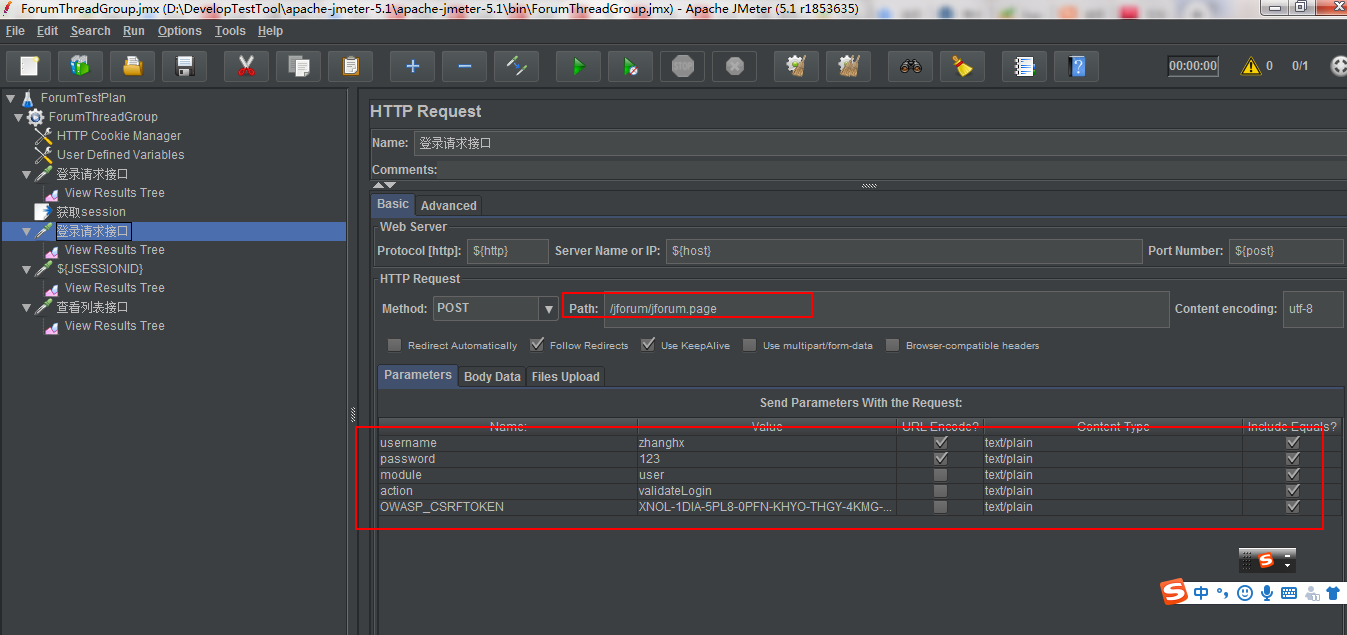1347x635 pixels.
Task: Click the Path field /jforum/jforum.page
Action: pos(886,309)
